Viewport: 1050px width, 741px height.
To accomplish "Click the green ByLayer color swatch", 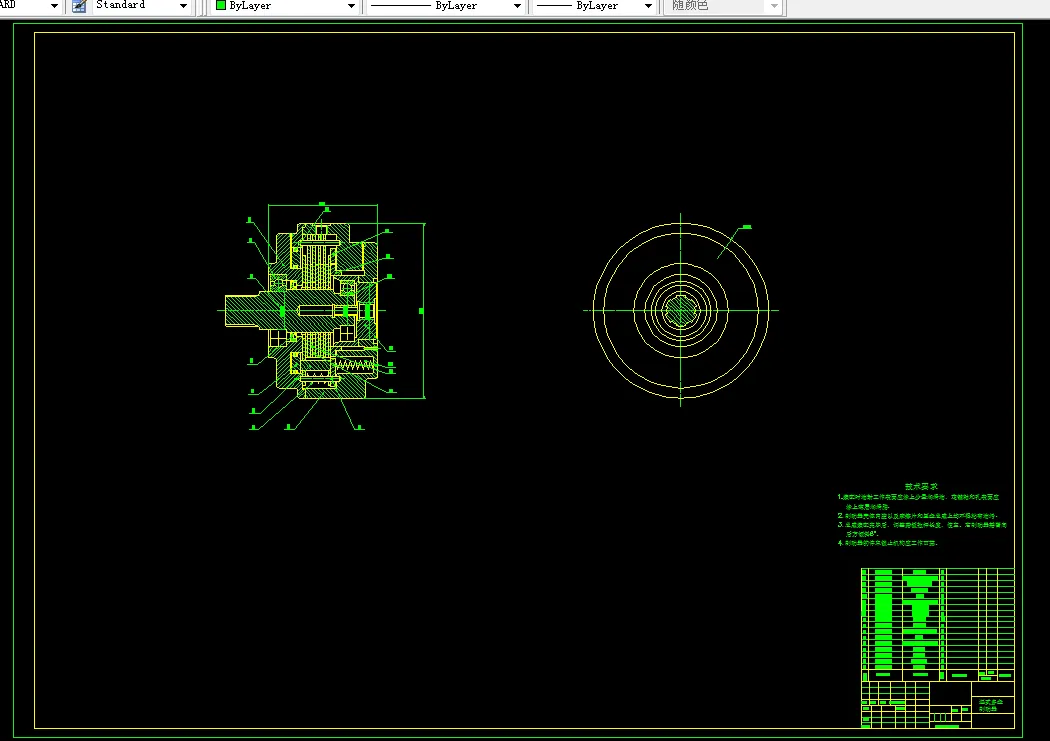I will (221, 5).
